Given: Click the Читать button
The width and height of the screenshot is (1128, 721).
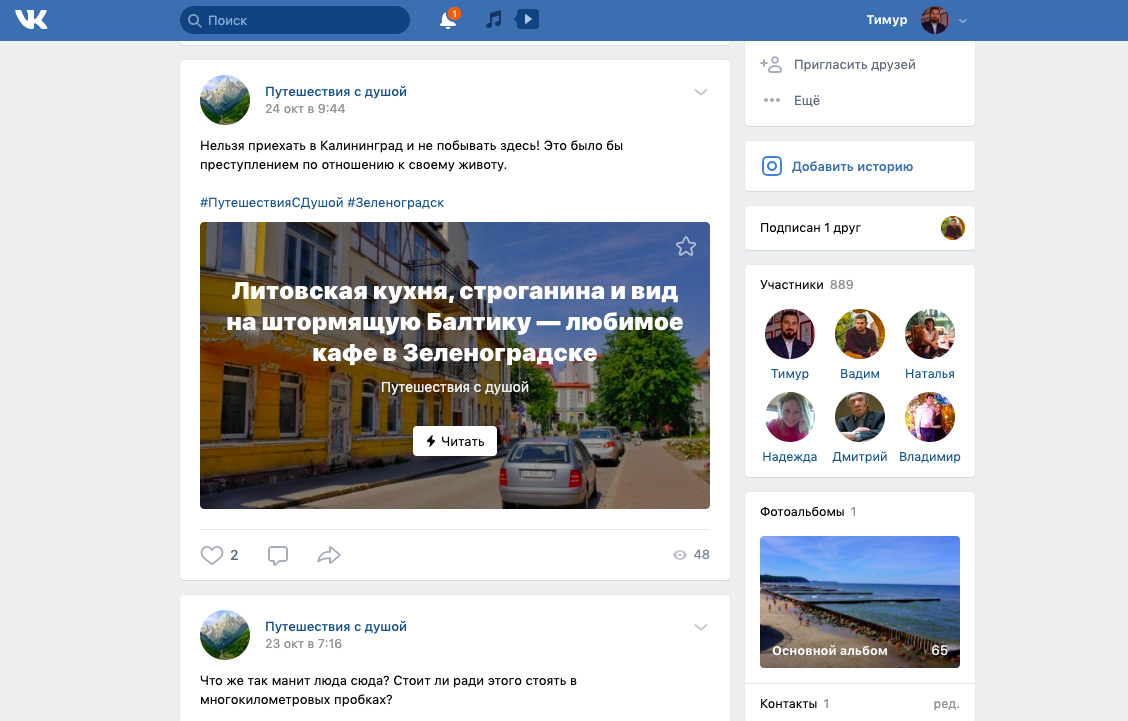Looking at the screenshot, I should pyautogui.click(x=455, y=441).
